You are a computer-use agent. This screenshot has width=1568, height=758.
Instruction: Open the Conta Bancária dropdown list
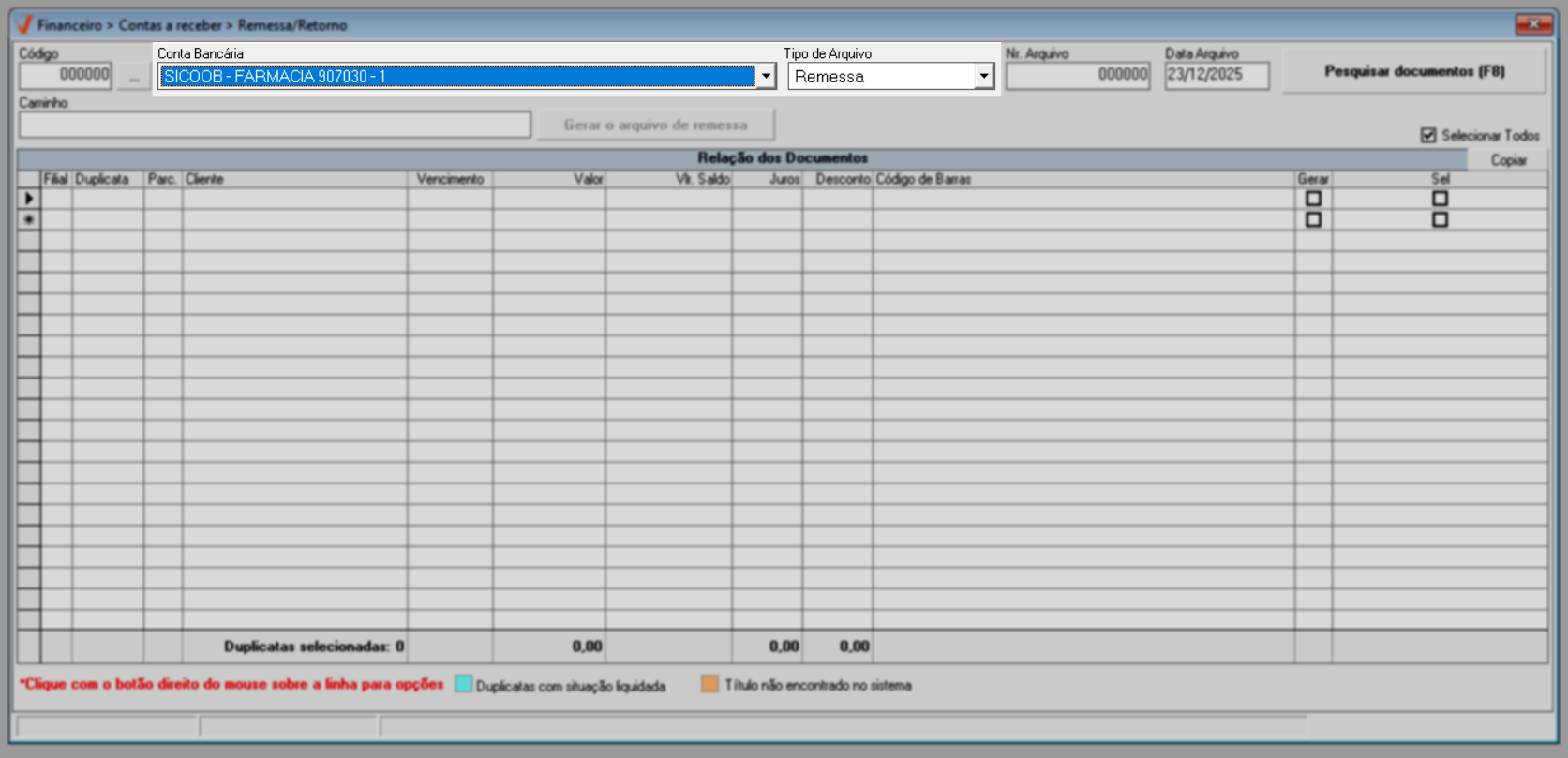pyautogui.click(x=766, y=76)
